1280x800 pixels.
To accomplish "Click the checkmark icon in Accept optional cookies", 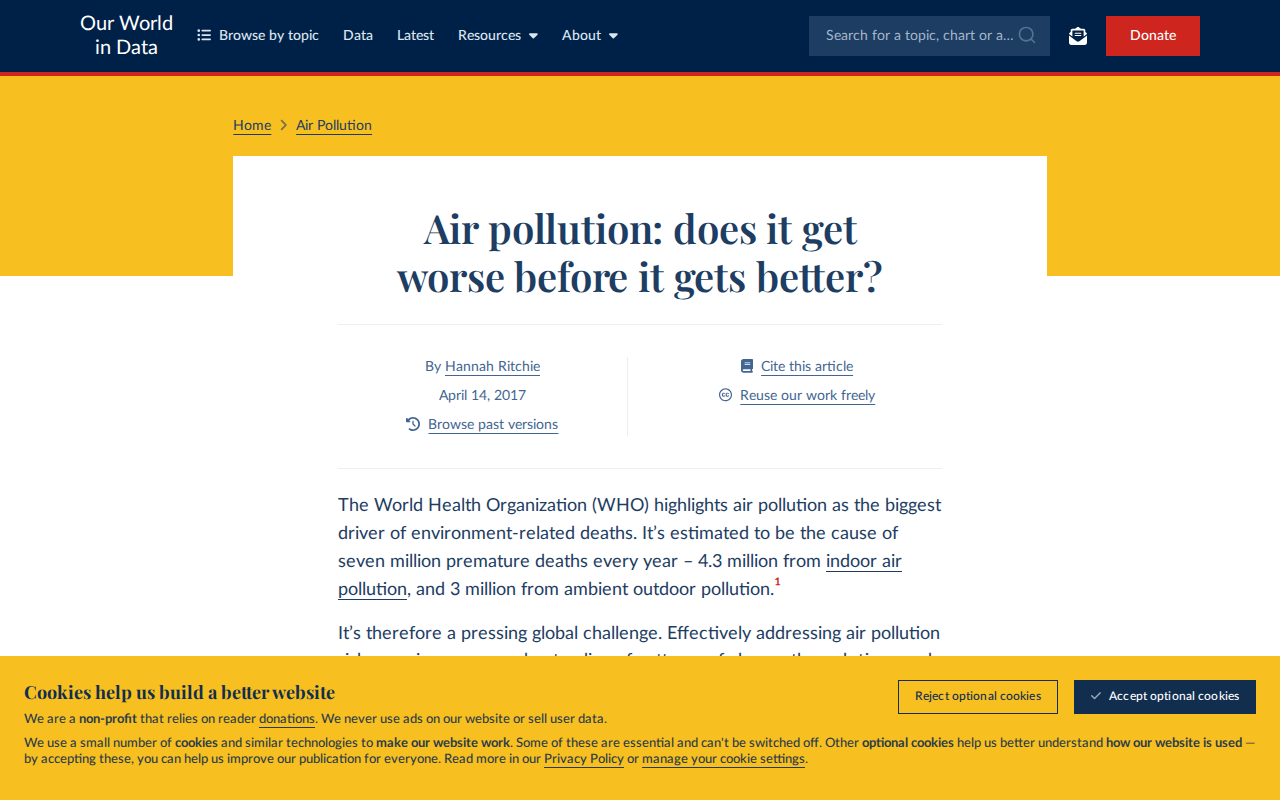I will 1096,696.
